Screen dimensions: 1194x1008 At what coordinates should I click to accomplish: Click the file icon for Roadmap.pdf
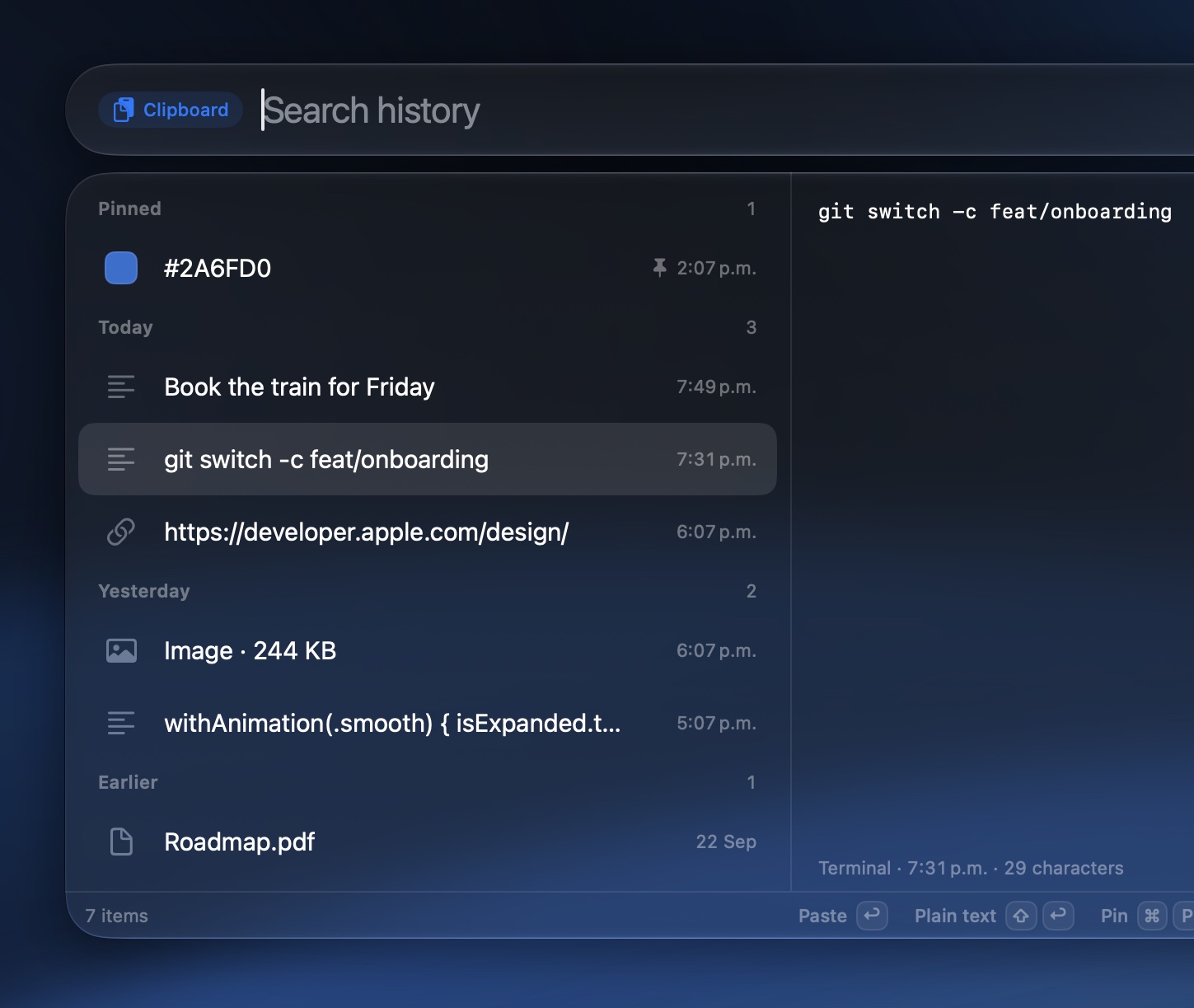[121, 842]
